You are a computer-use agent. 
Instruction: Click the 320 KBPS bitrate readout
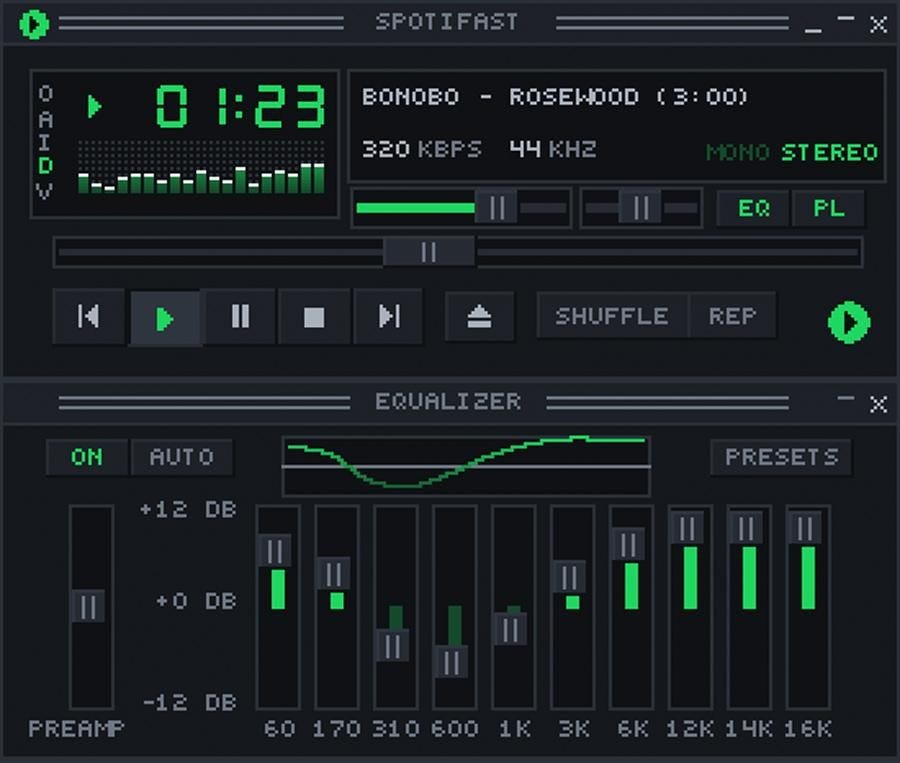point(421,149)
